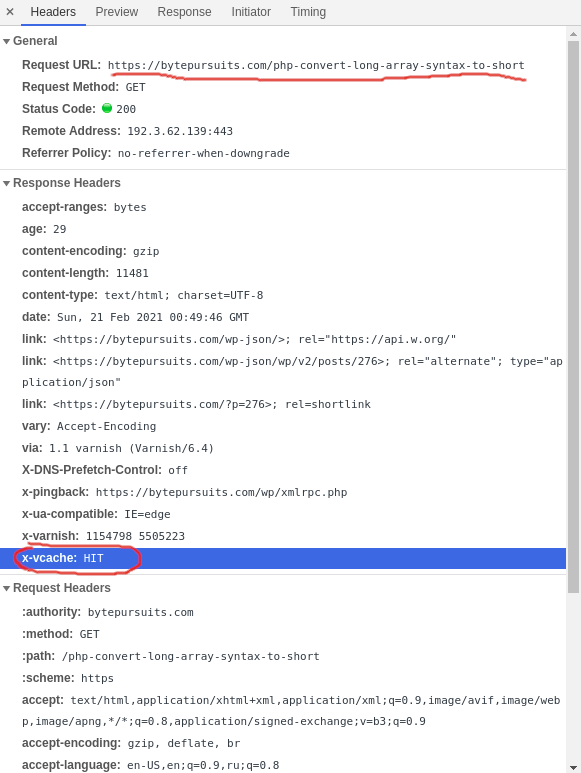
Task: Collapse the Request Headers section
Action: [x=6, y=589]
